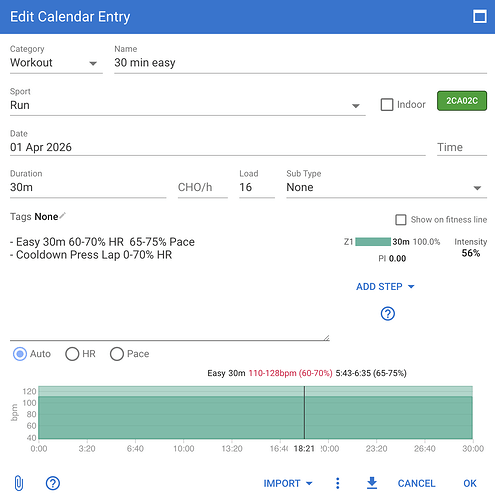Grab the description textarea resize handle
This screenshot has height=500, width=495.
(x=326, y=338)
